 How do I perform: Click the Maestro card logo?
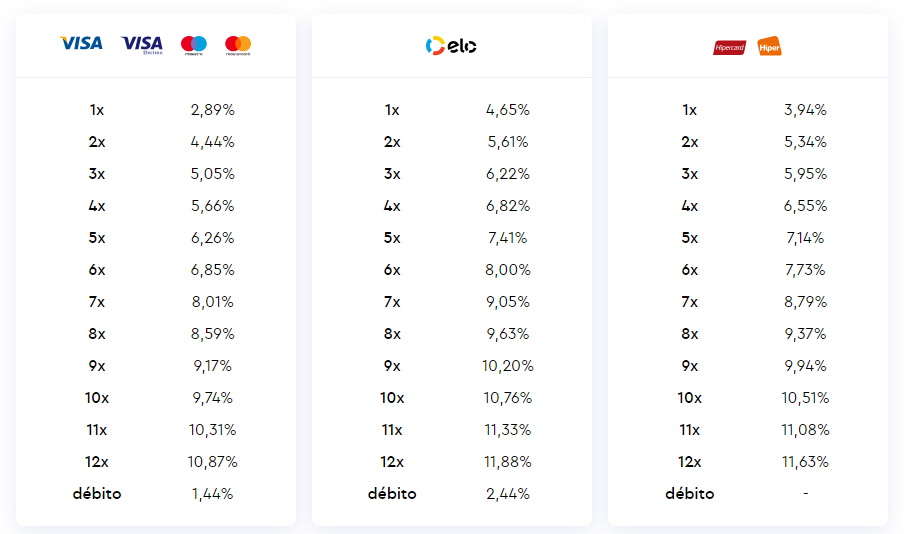[194, 44]
